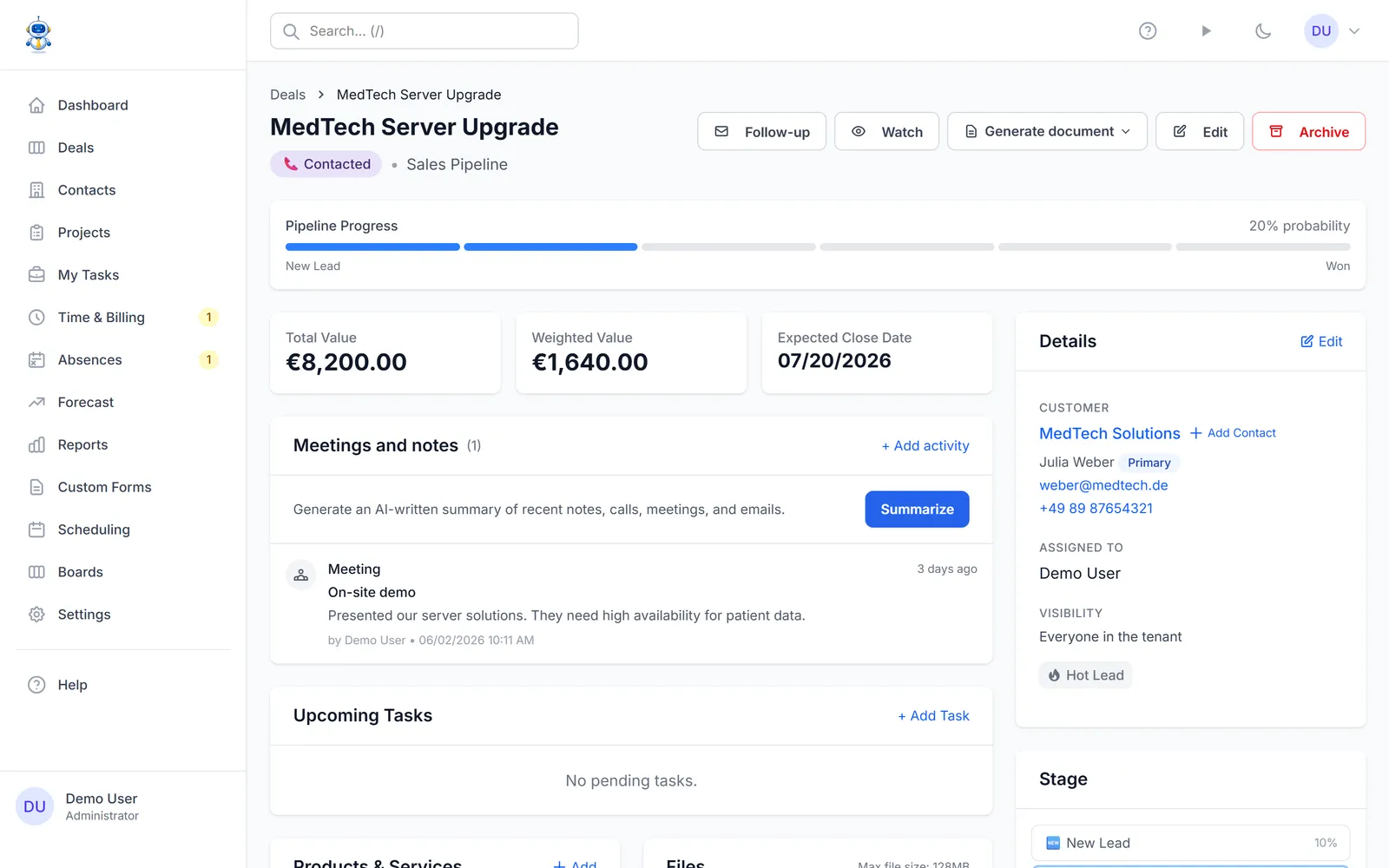Click the Hot Lead tag
1389x868 pixels.
click(x=1085, y=675)
